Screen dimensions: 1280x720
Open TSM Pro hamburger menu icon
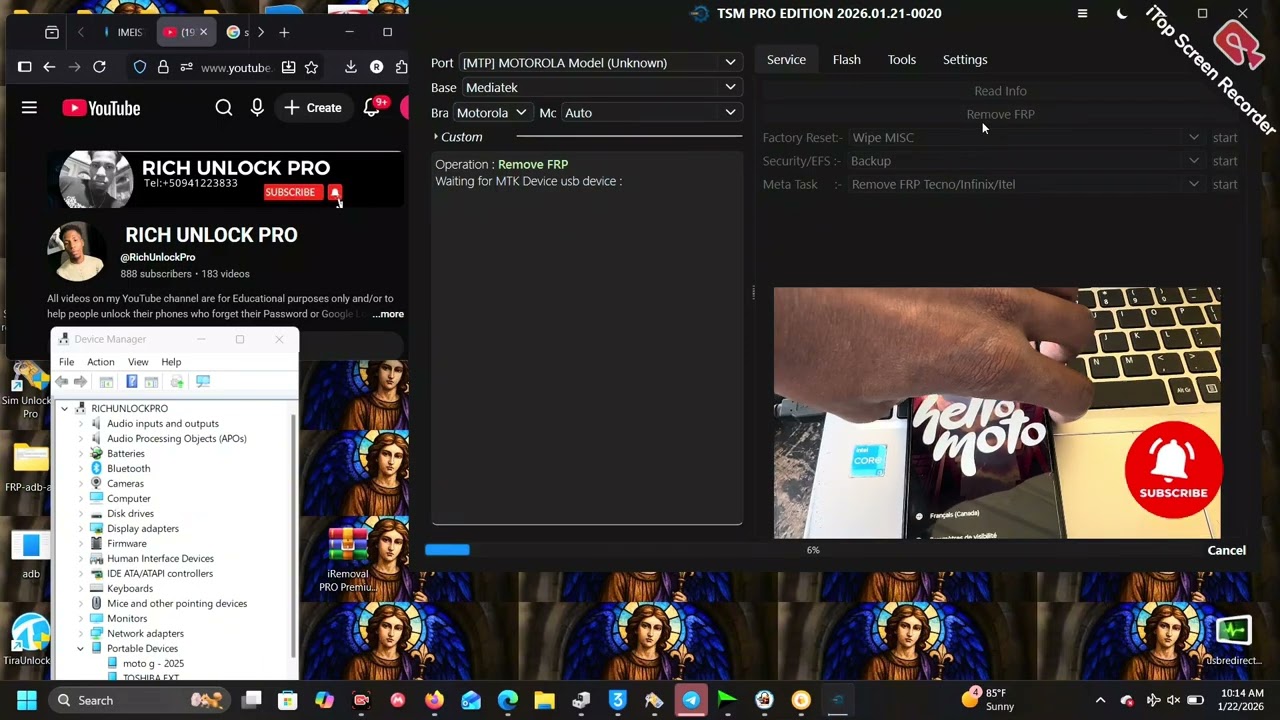click(x=1082, y=13)
